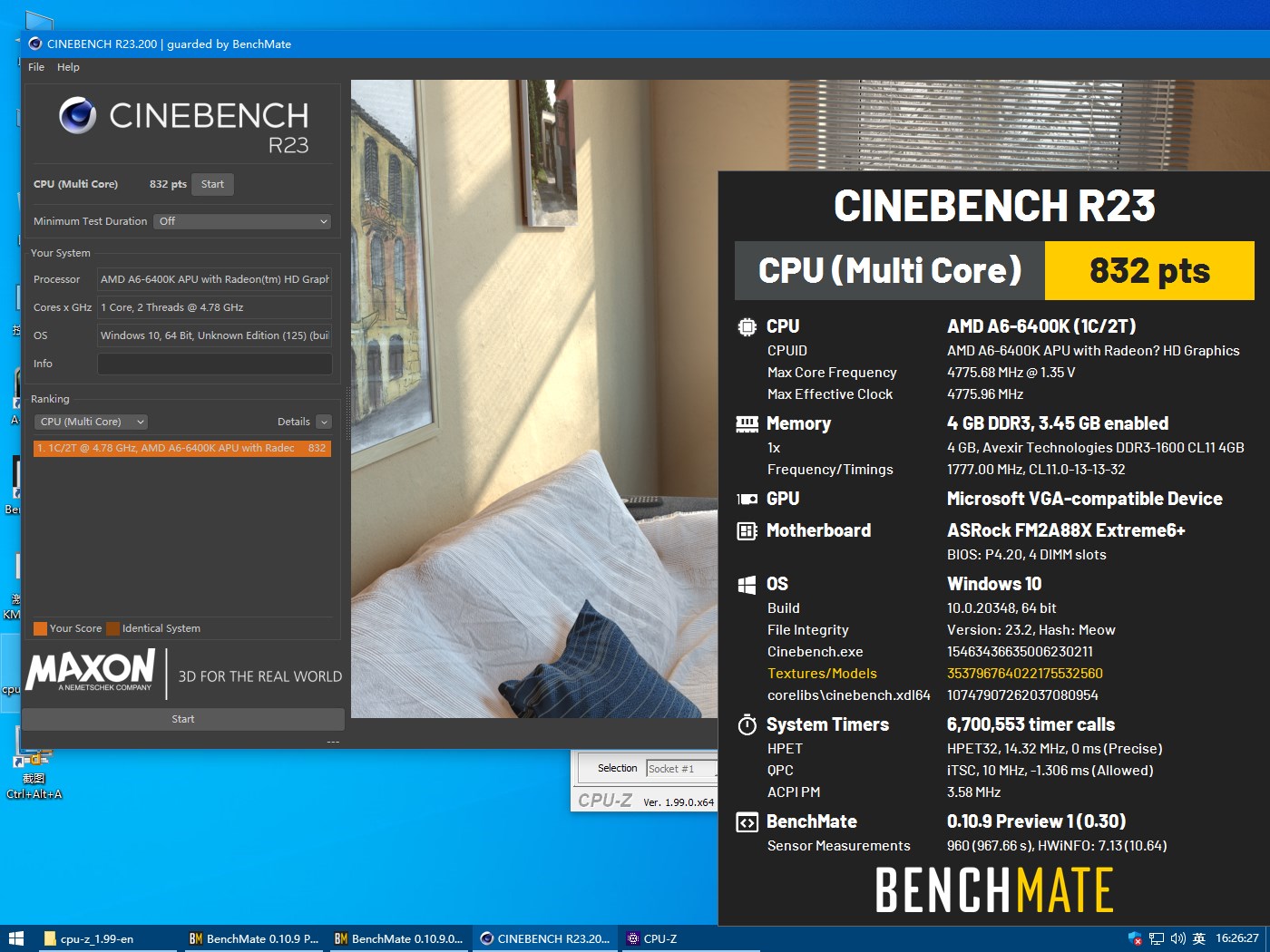1270x952 pixels.
Task: Click the Windows OS icon in BenchMate panel
Action: pyautogui.click(x=747, y=585)
